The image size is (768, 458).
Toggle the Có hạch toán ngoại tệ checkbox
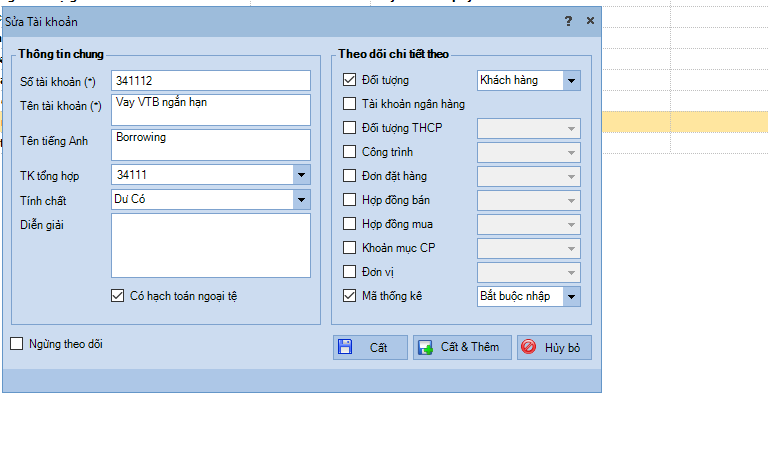click(118, 296)
